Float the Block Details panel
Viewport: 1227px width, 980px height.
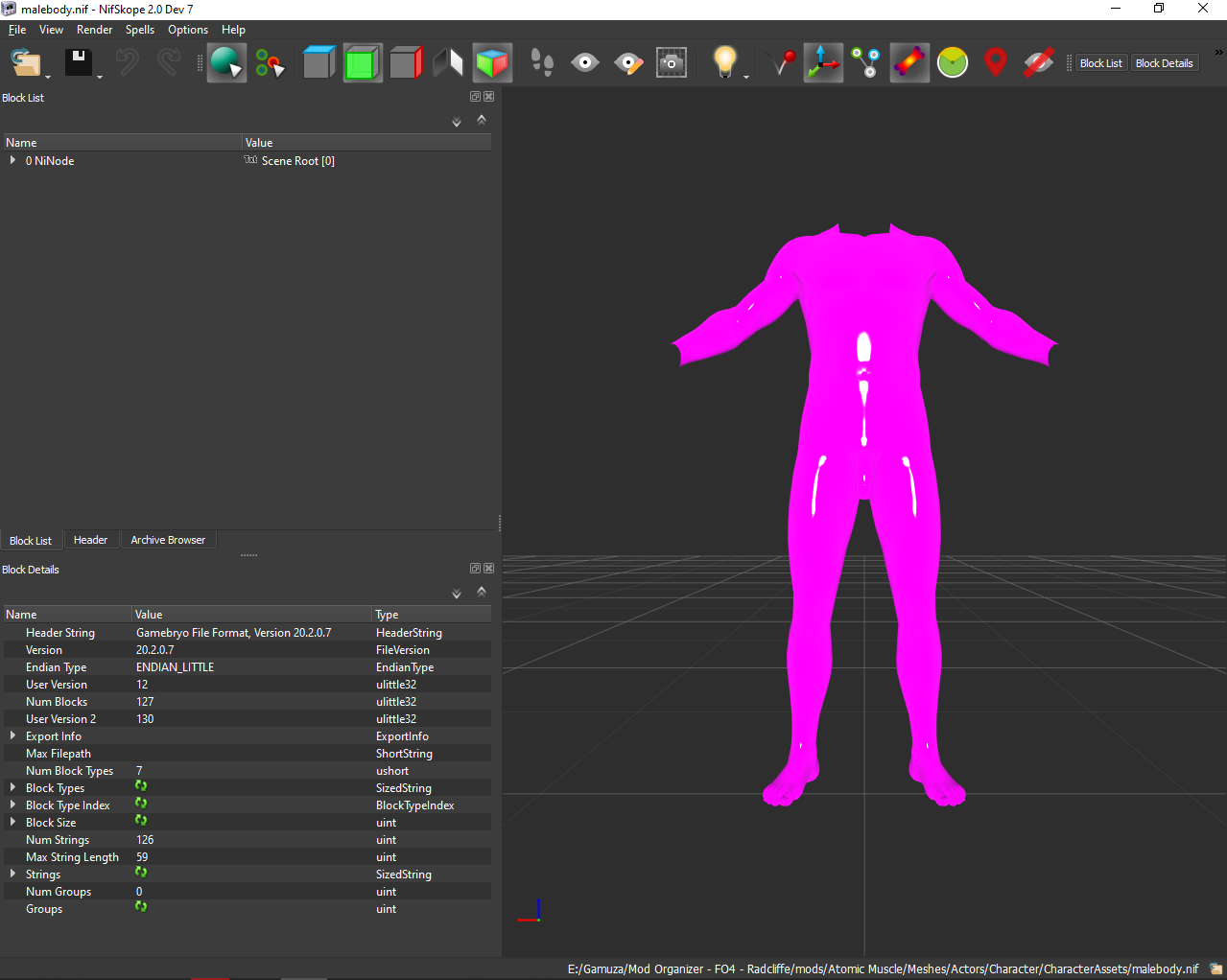pyautogui.click(x=475, y=569)
